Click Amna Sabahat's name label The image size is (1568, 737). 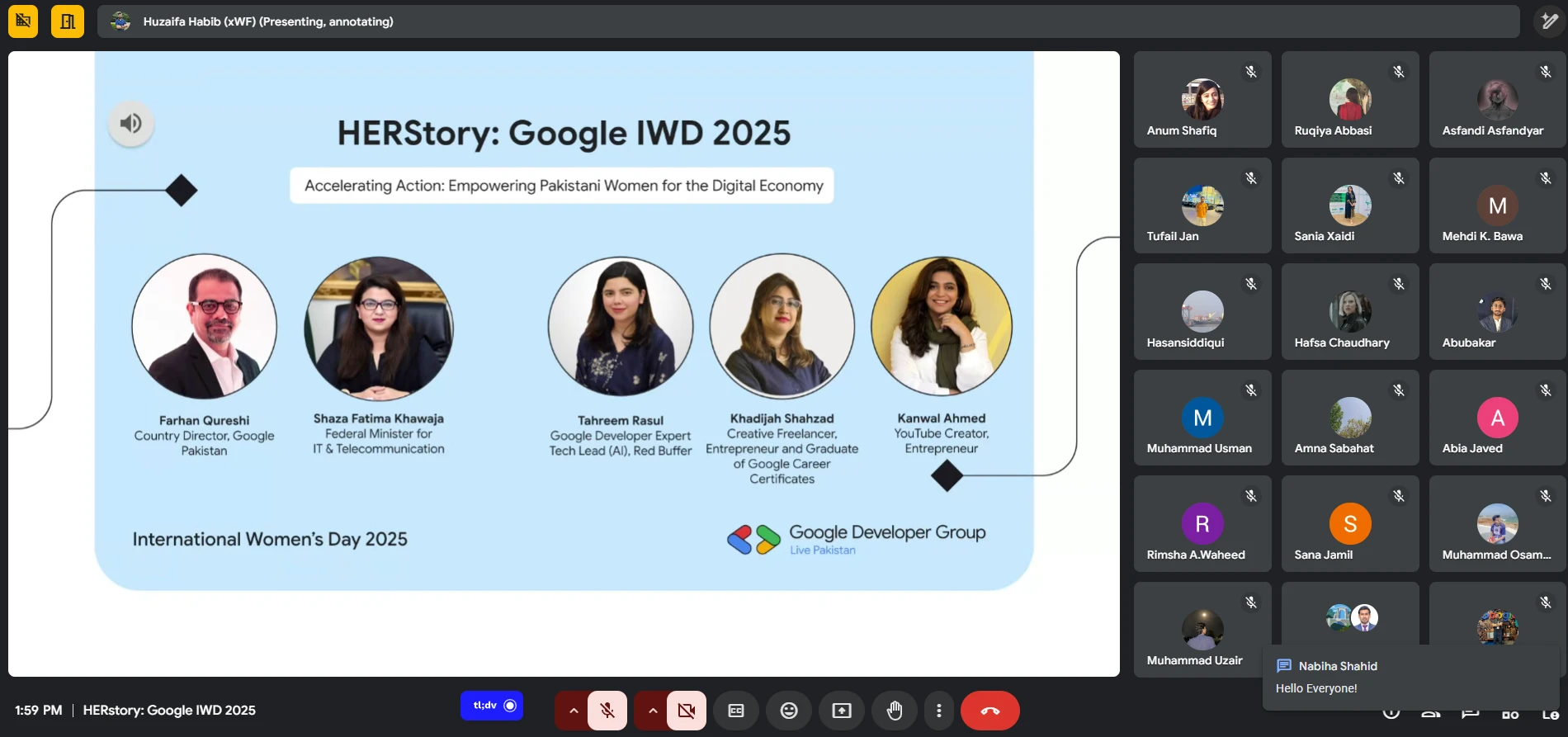[x=1334, y=448]
